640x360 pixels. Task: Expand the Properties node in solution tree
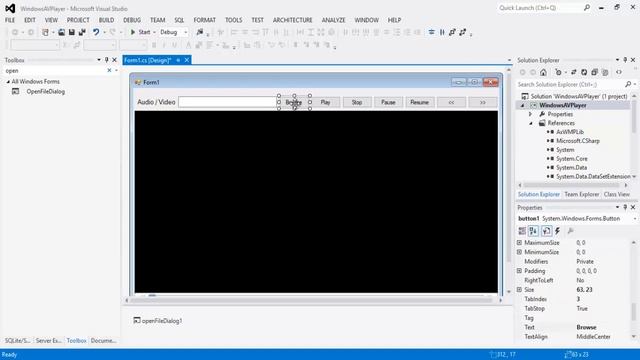(531, 114)
